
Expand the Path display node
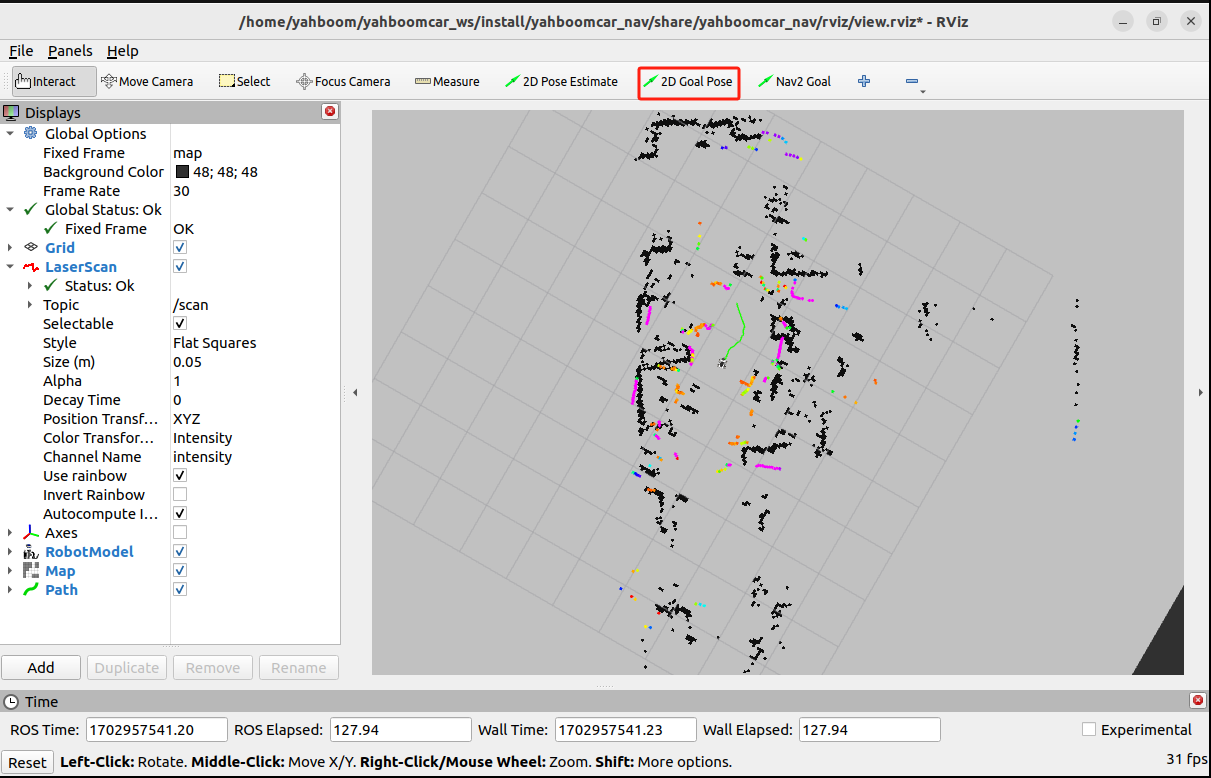pos(10,590)
